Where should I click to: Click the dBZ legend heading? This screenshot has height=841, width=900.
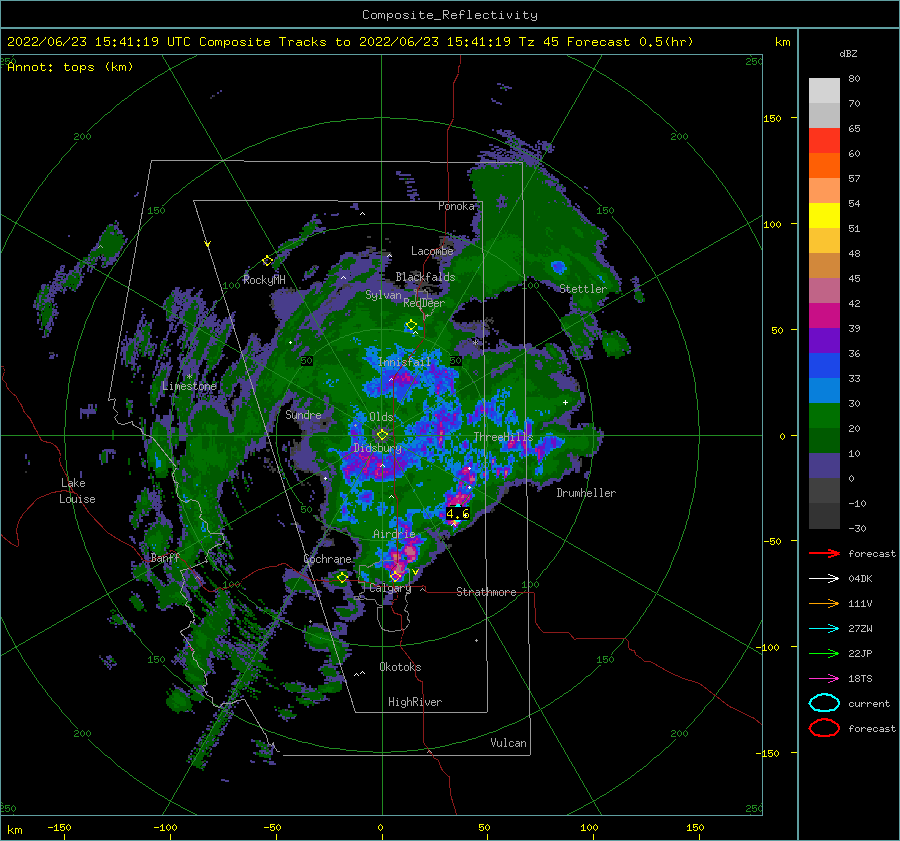coord(848,53)
